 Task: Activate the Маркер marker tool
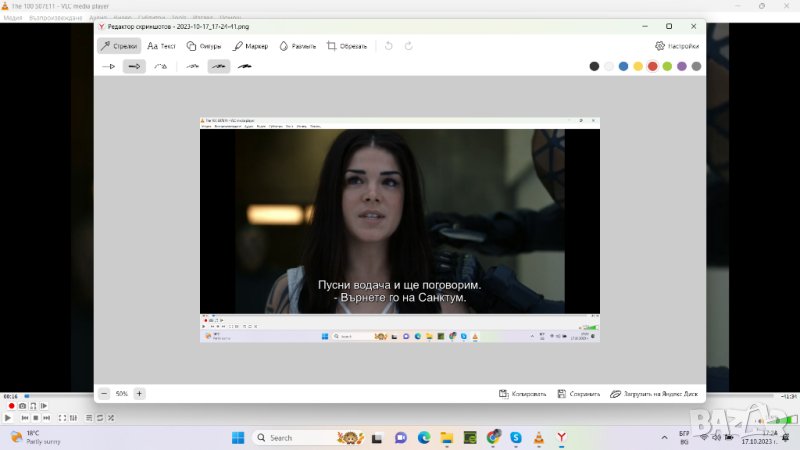(250, 46)
